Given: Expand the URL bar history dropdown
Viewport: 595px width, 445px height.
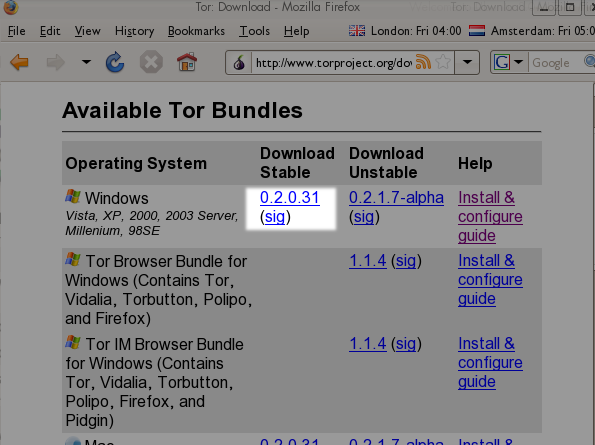Looking at the screenshot, I should pos(467,62).
